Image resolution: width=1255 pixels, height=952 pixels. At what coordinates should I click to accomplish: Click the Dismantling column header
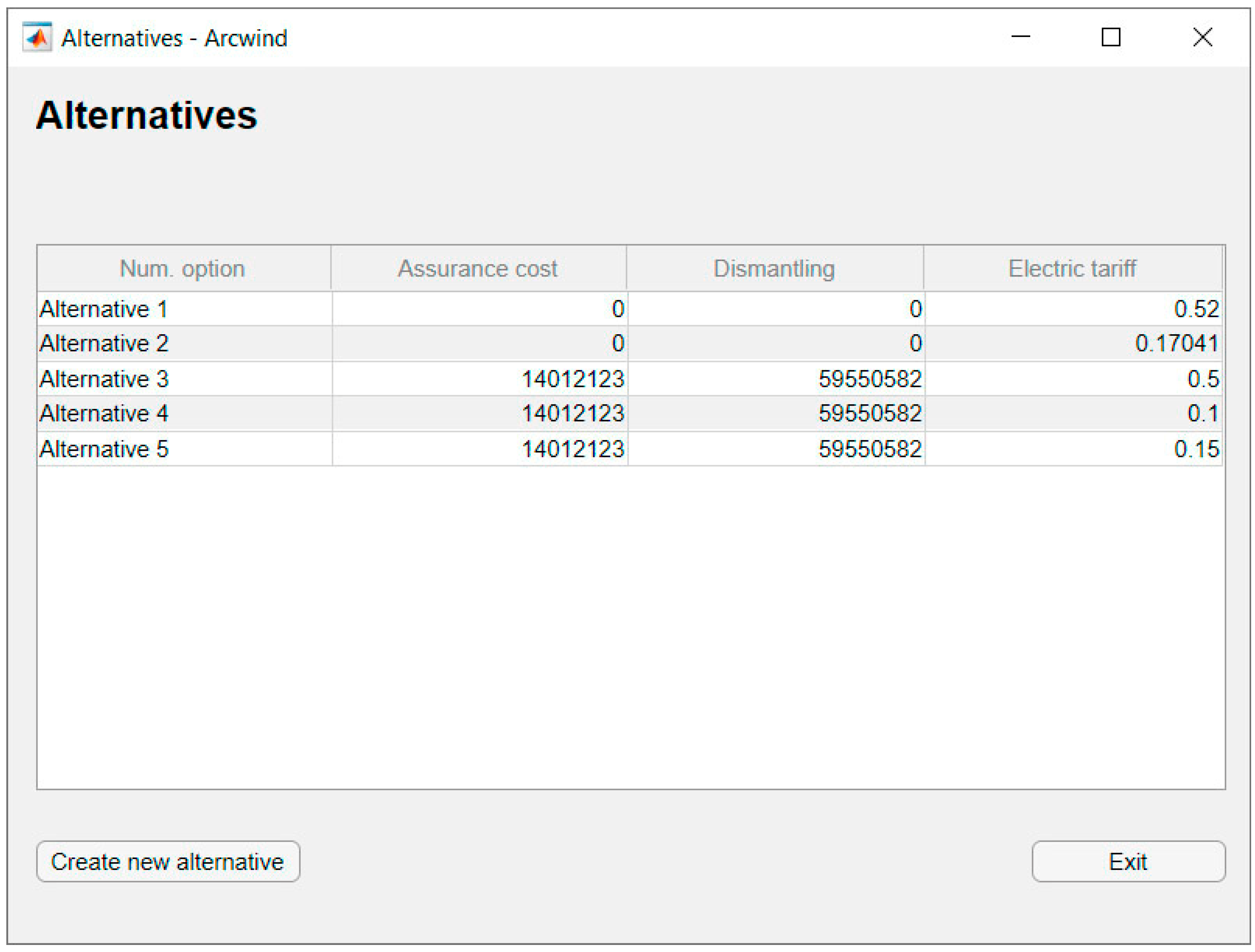[x=775, y=268]
